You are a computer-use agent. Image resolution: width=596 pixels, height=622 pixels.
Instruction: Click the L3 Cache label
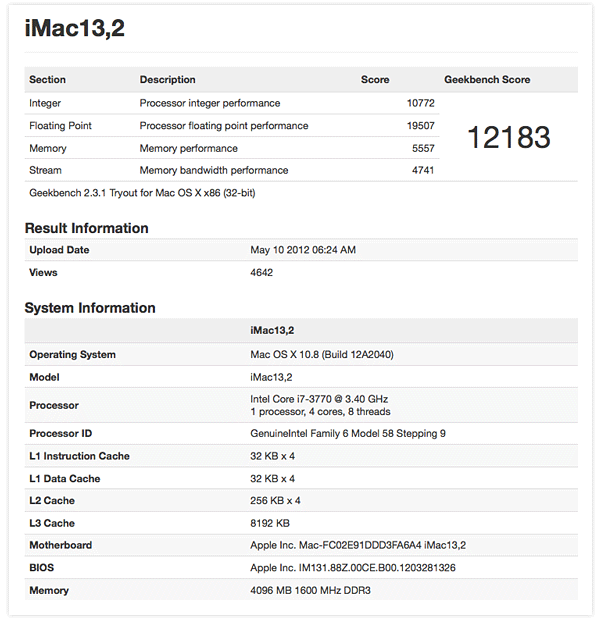coord(52,523)
